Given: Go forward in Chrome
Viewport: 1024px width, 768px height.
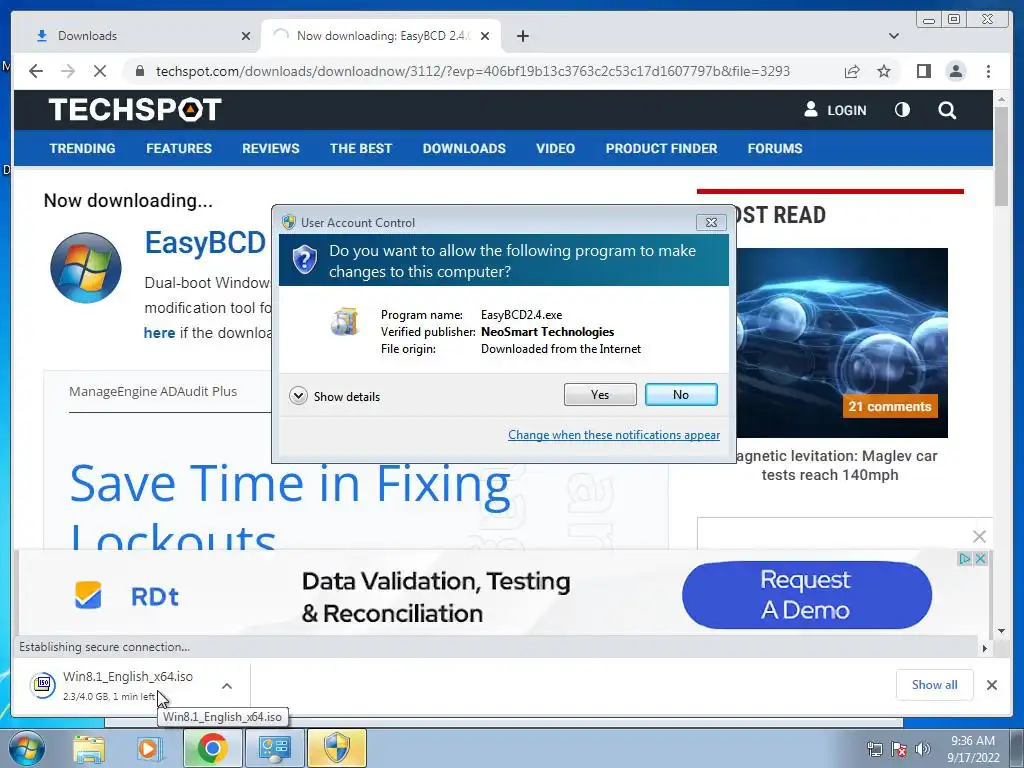Looking at the screenshot, I should click(x=67, y=71).
